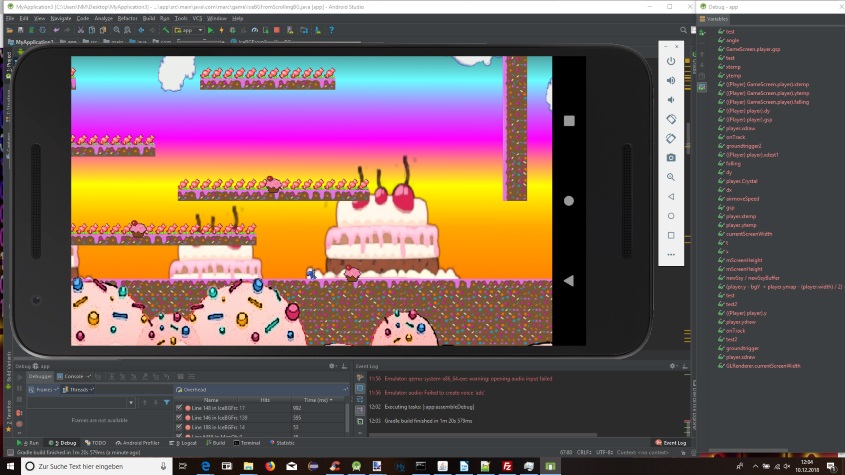Select the Frames tab
845x475 pixels.
point(44,389)
